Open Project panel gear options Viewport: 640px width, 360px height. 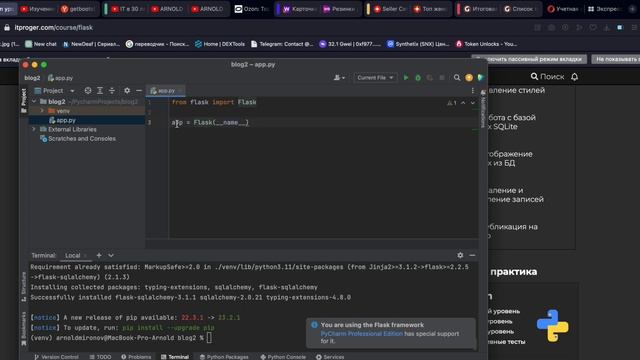click(x=127, y=91)
